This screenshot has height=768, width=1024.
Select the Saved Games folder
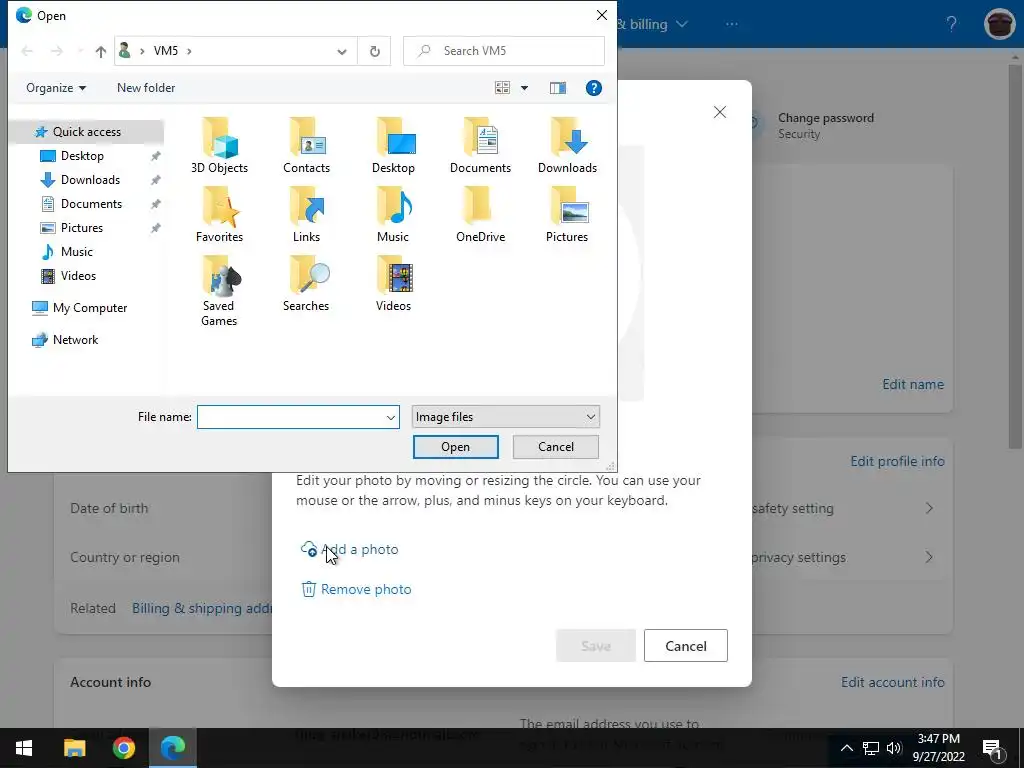219,291
